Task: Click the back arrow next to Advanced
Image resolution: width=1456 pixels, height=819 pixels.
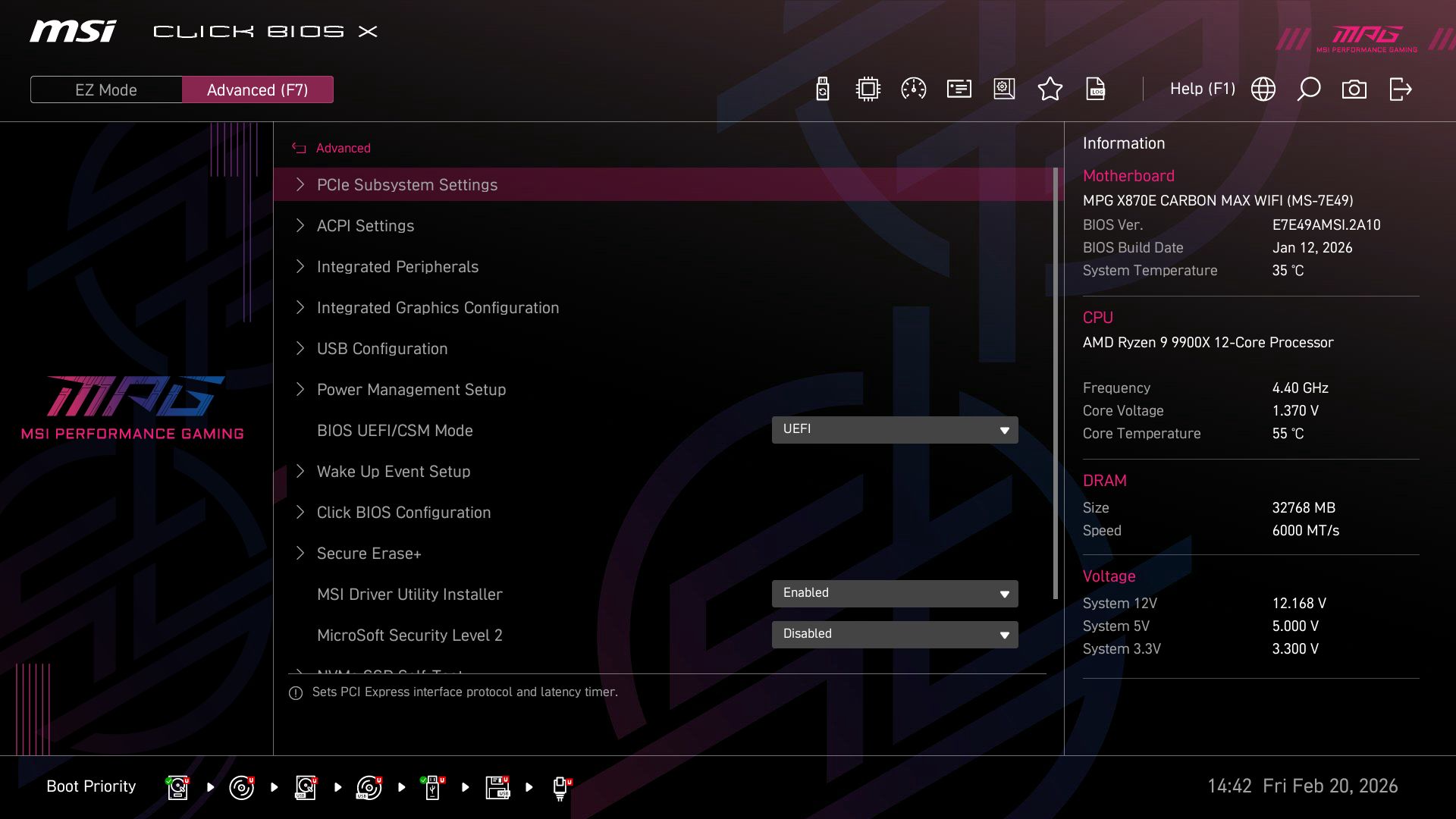Action: (x=299, y=148)
